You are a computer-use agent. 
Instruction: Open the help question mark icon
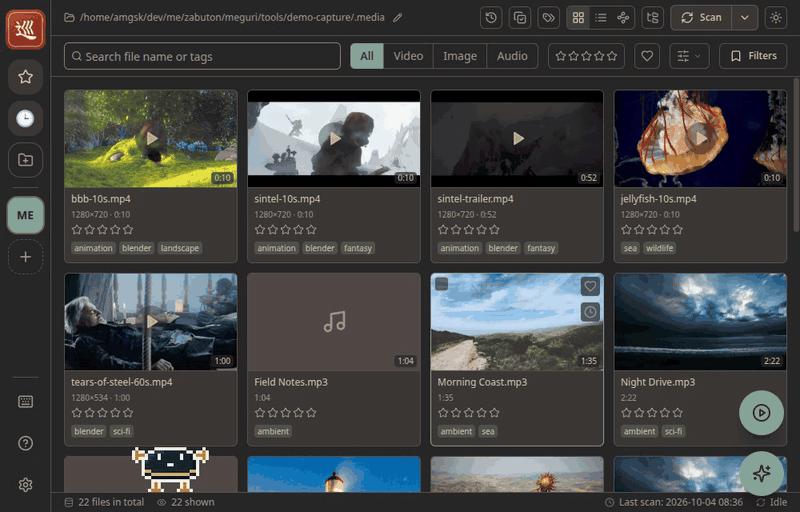(x=26, y=443)
